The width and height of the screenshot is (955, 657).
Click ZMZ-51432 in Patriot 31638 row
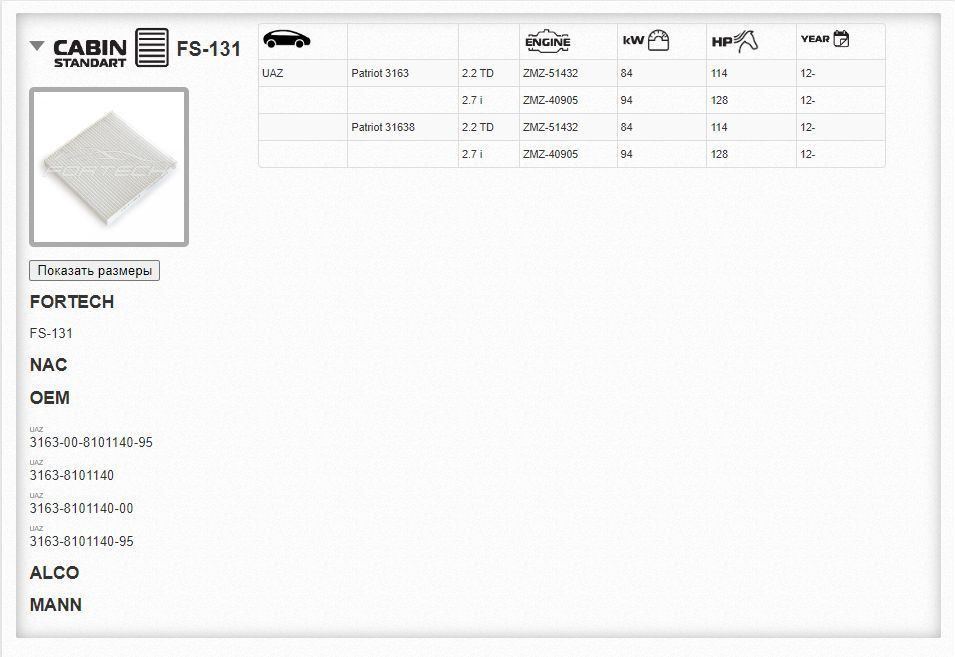point(551,127)
